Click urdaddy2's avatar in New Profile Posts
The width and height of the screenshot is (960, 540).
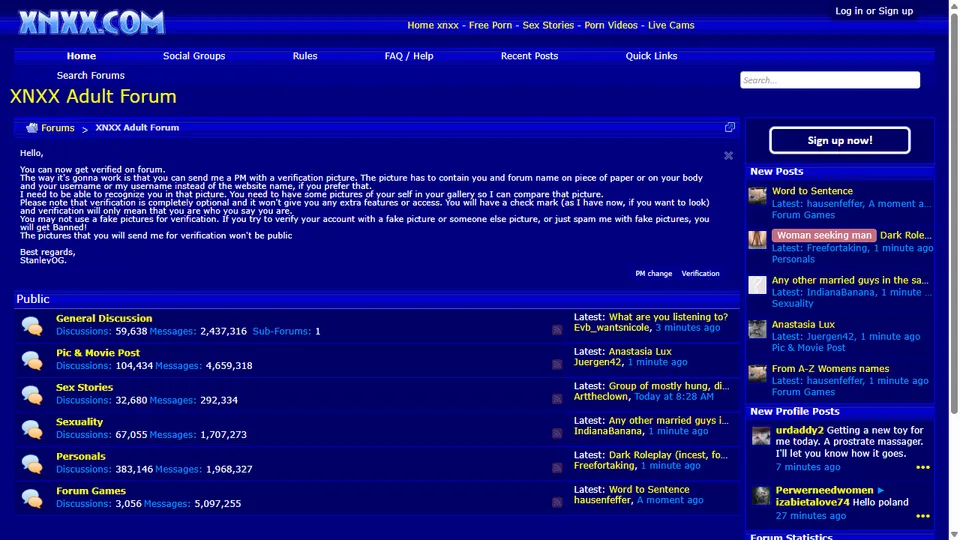pos(761,435)
